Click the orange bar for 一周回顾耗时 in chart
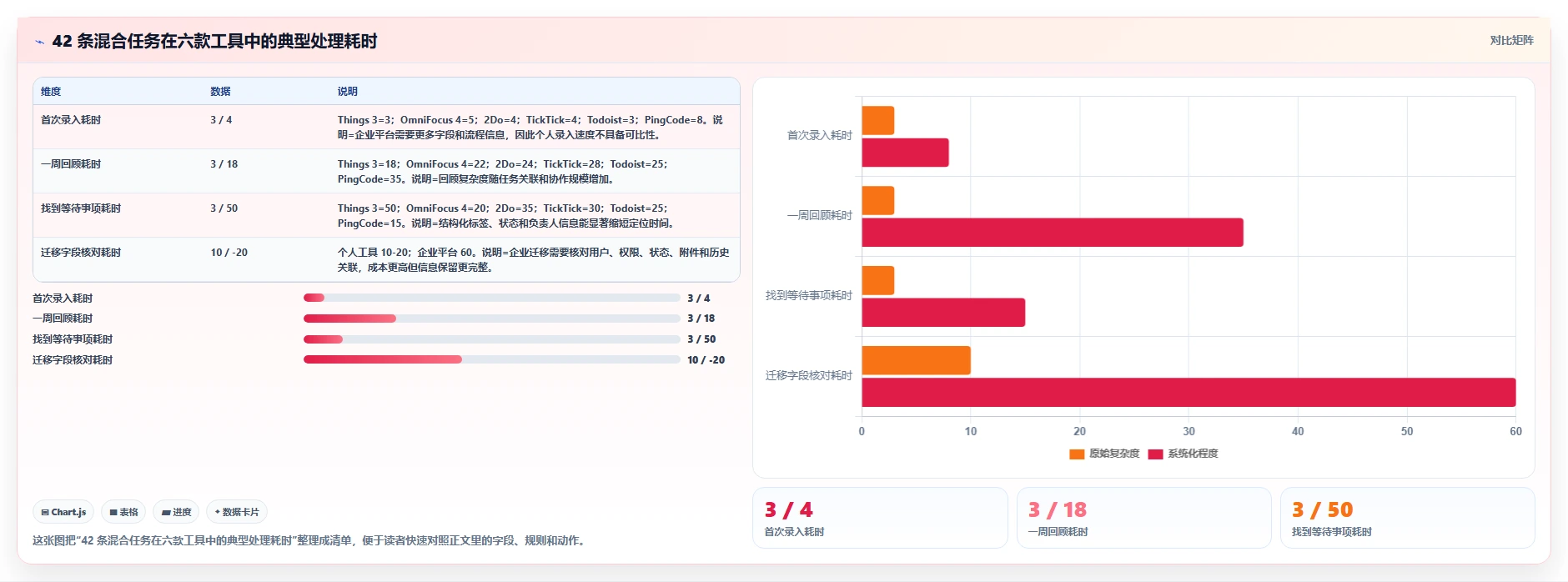The width and height of the screenshot is (1568, 582). pyautogui.click(x=878, y=200)
